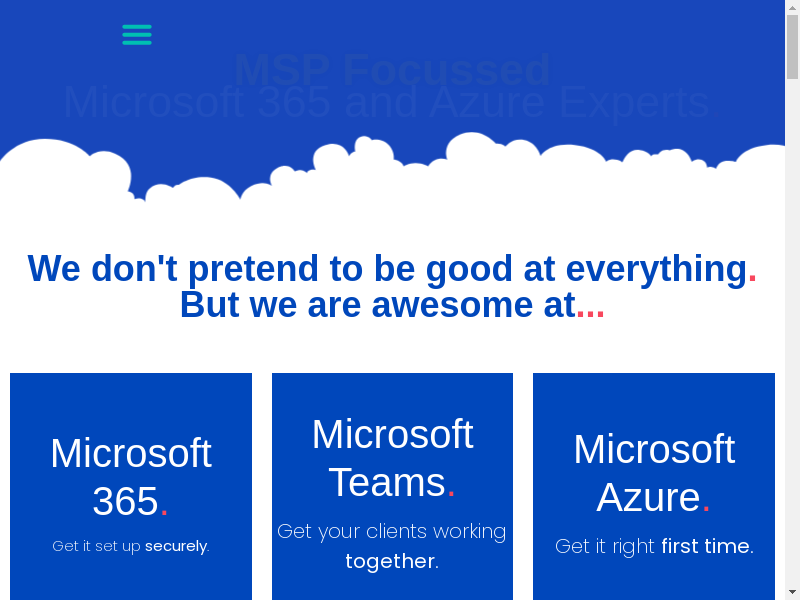Open the Microsoft 365 card title

pyautogui.click(x=131, y=477)
